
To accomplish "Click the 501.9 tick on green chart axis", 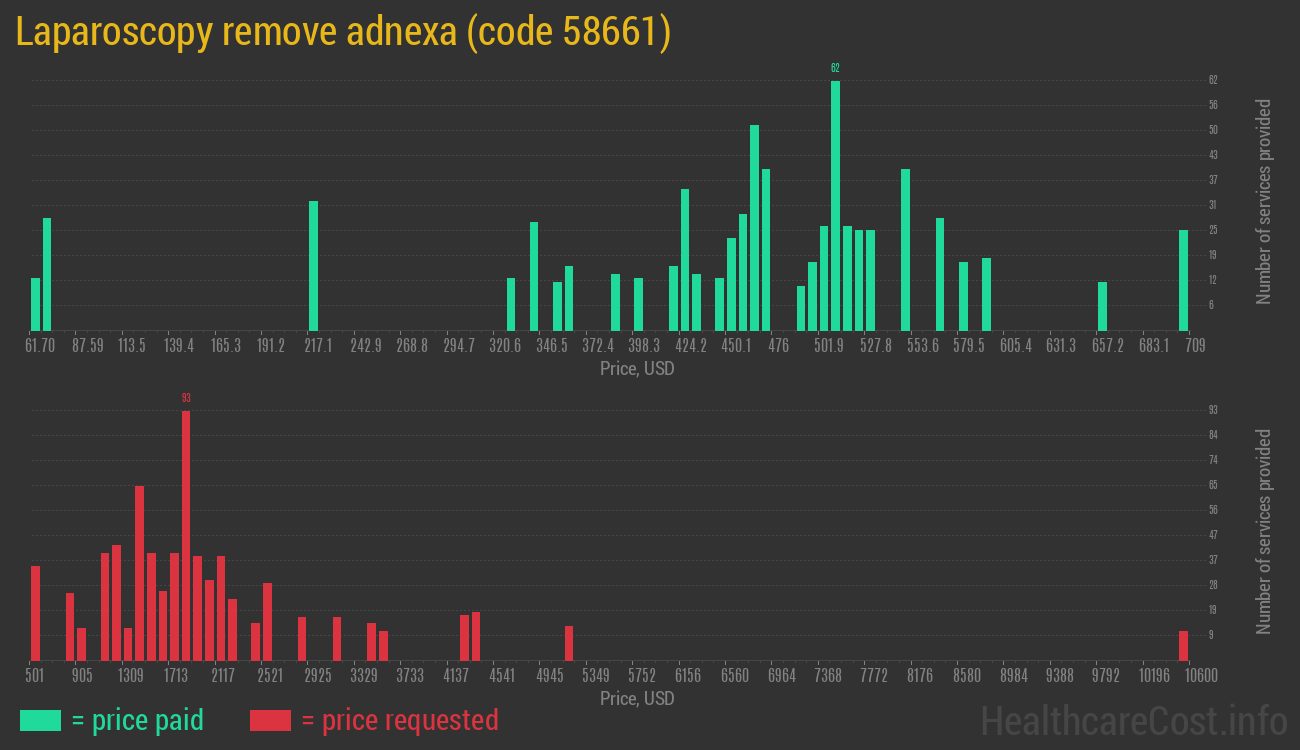I will [x=828, y=346].
